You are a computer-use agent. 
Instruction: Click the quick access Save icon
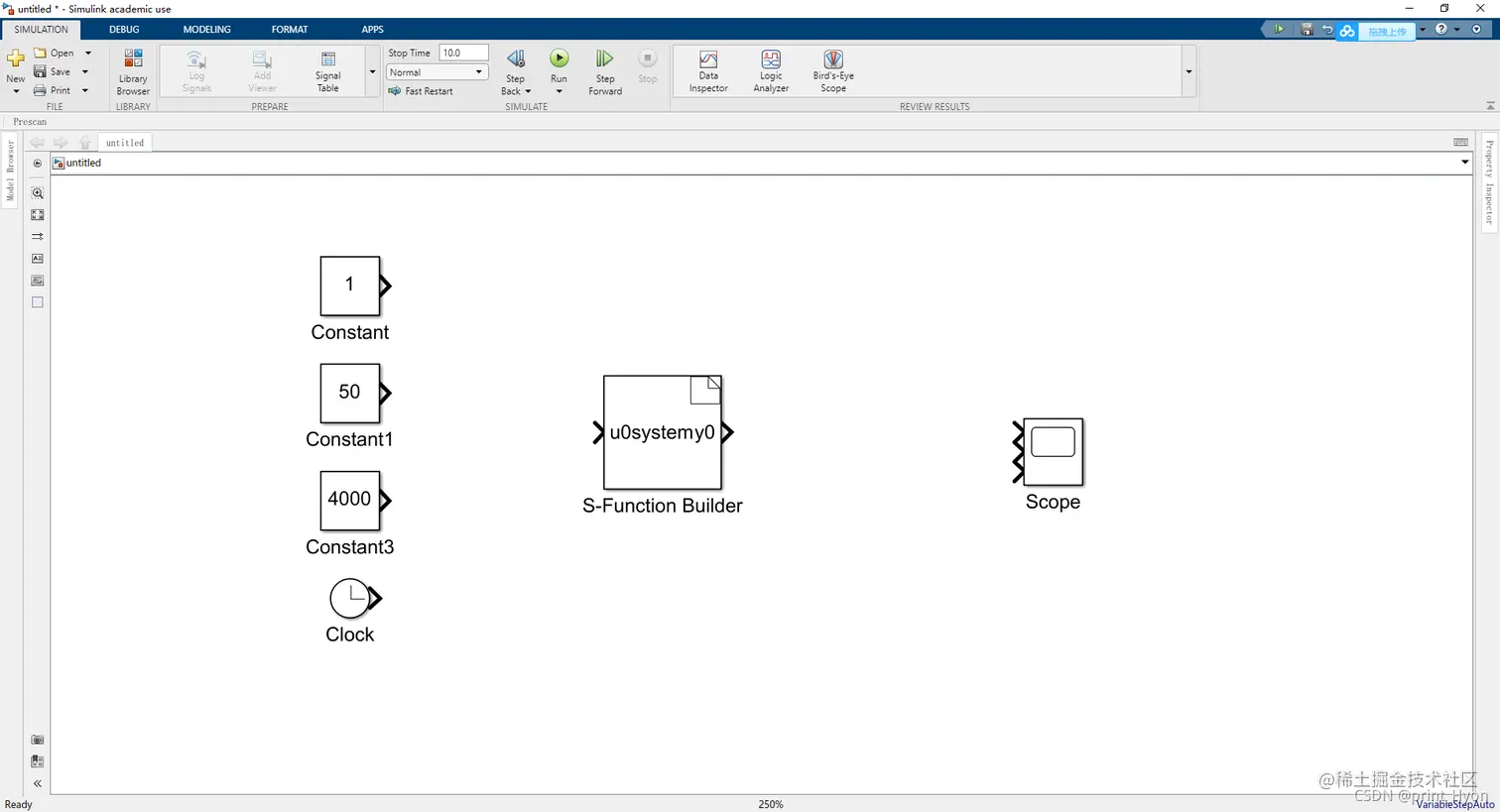click(1307, 30)
